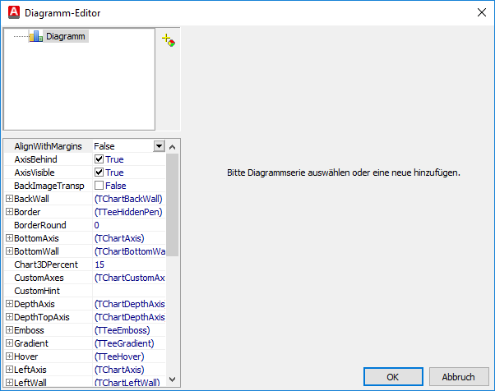Expand the Border property node
This screenshot has height=391, width=495.
(9, 212)
